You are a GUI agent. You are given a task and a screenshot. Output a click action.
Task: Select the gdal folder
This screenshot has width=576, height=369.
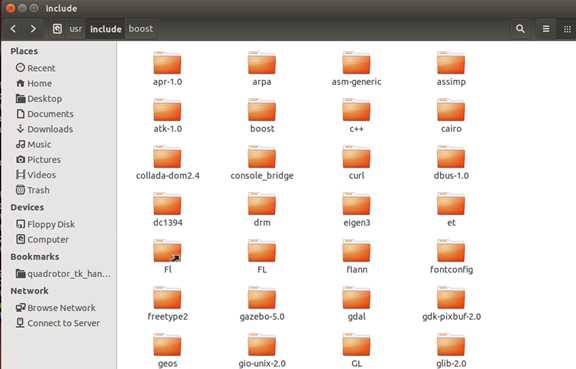[x=356, y=304]
